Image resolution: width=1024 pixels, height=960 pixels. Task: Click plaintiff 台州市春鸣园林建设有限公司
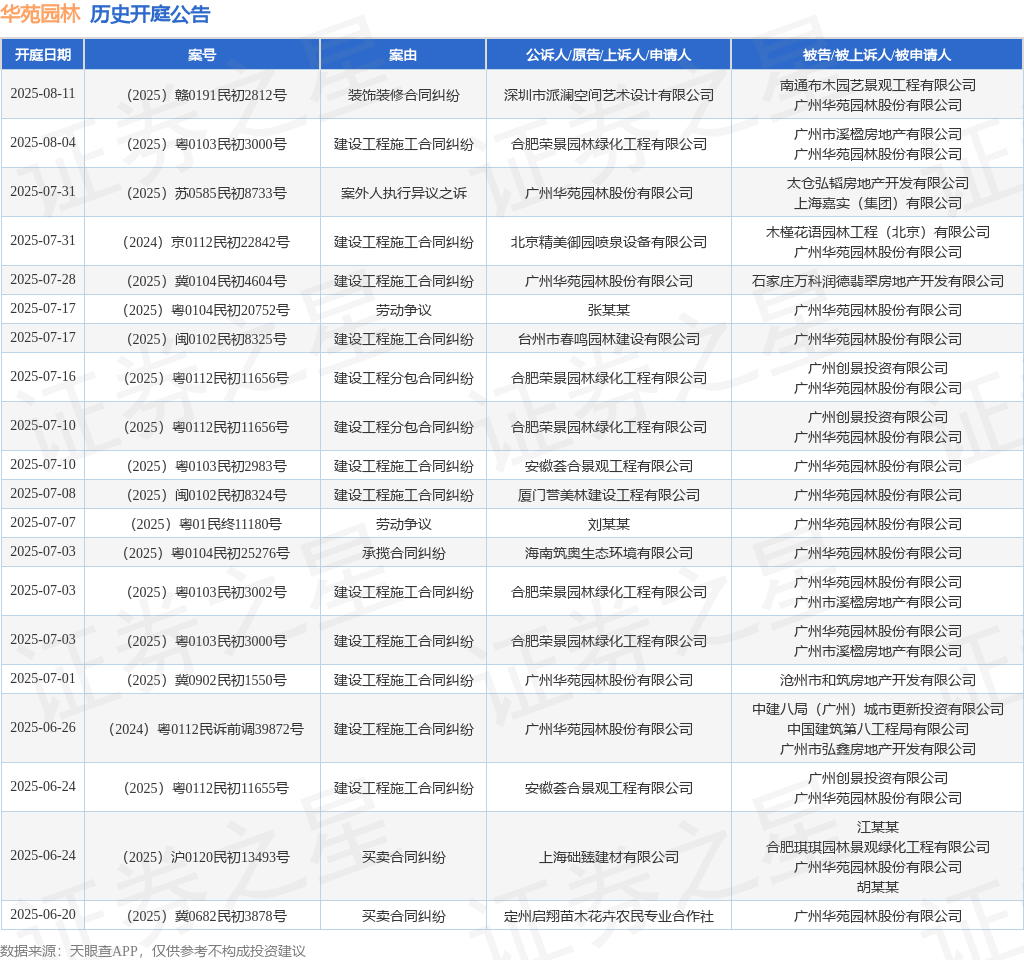point(609,340)
